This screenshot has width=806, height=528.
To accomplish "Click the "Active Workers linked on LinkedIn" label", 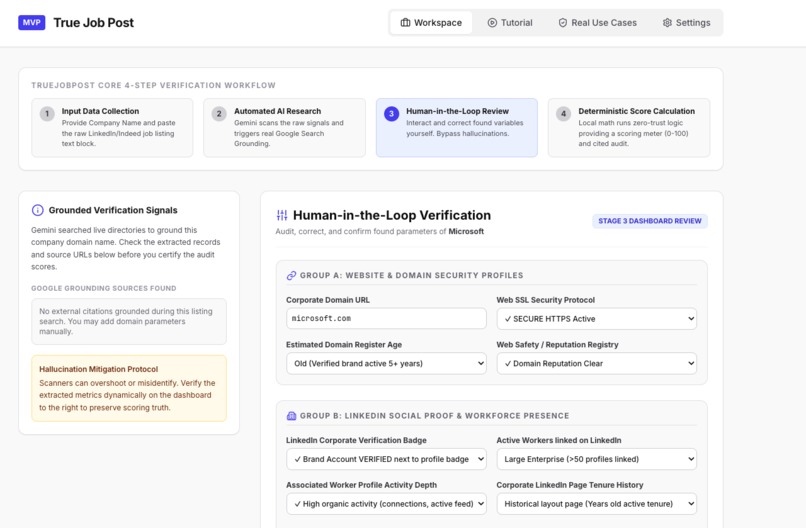I will (x=559, y=440).
